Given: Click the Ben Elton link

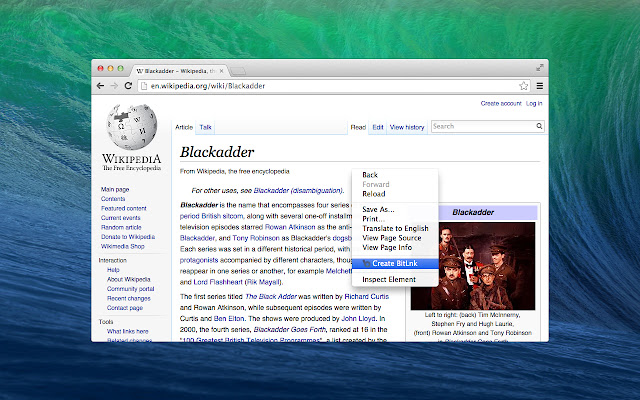Looking at the screenshot, I should coord(229,318).
